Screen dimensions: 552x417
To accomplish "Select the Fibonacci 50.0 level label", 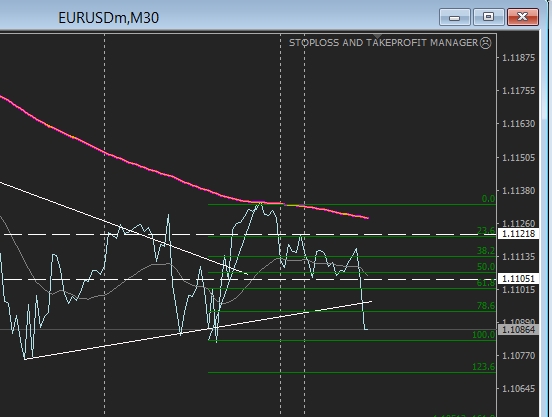I will 486,267.
